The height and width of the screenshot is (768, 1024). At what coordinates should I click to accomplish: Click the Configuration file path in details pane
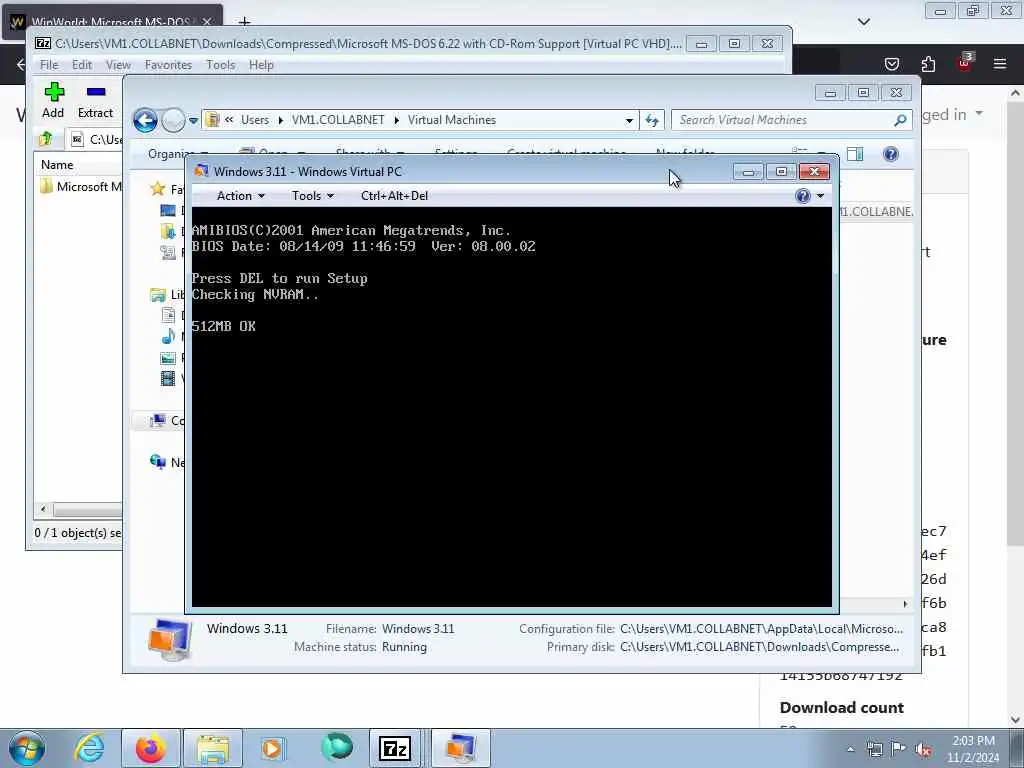coord(761,629)
